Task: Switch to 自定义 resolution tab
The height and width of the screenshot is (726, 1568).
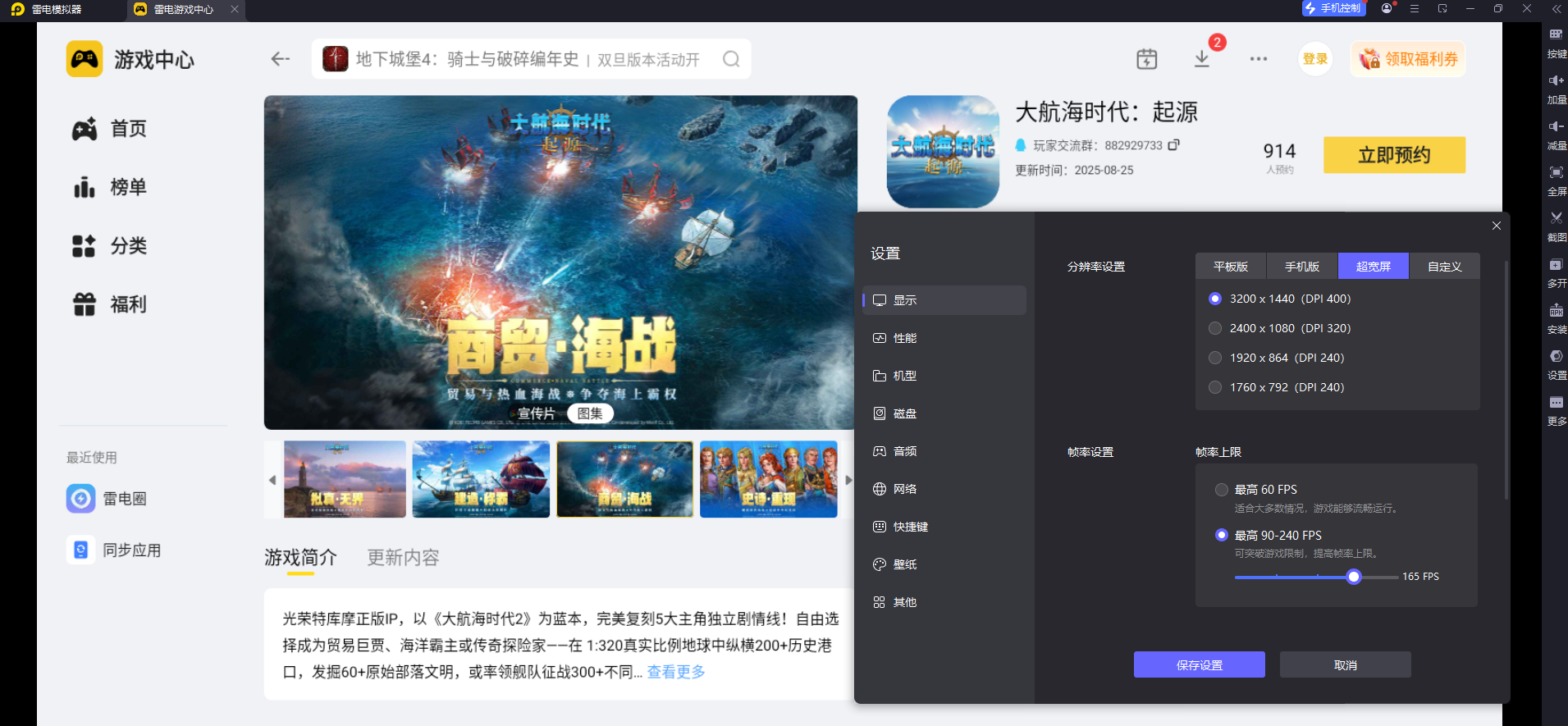Action: [x=1445, y=266]
